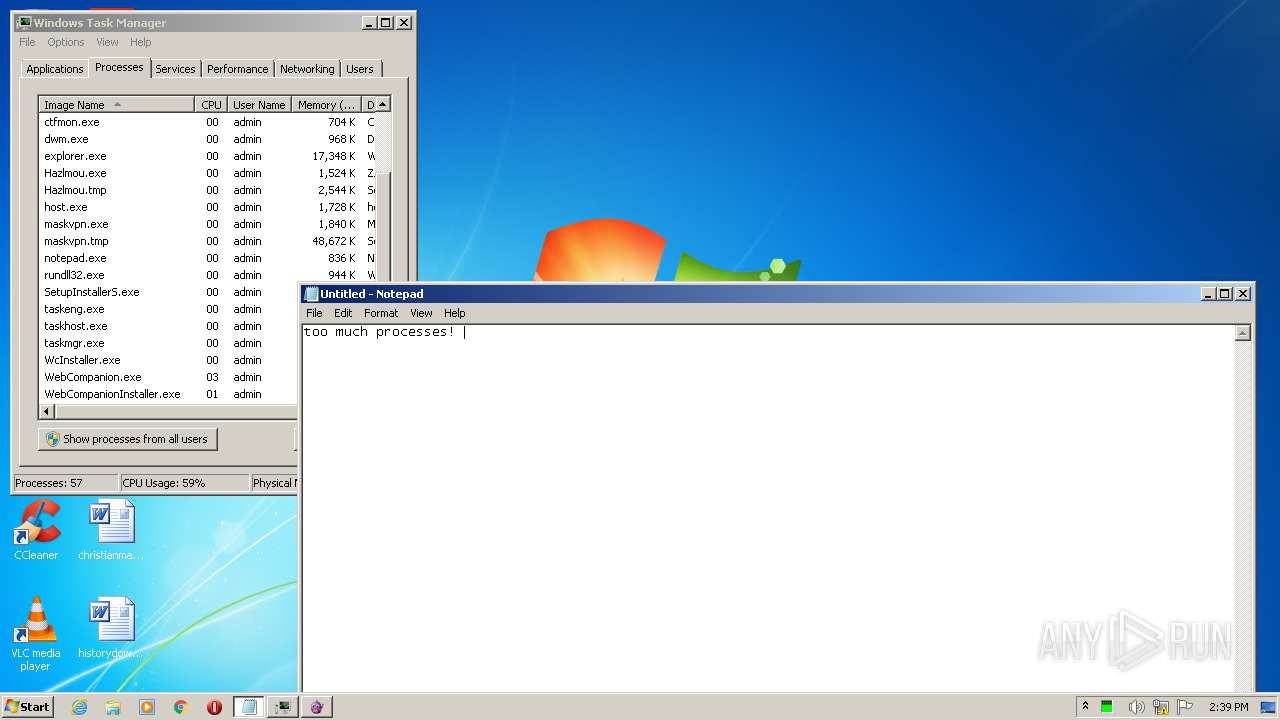Click the purple teapot taskbar application

click(x=317, y=707)
